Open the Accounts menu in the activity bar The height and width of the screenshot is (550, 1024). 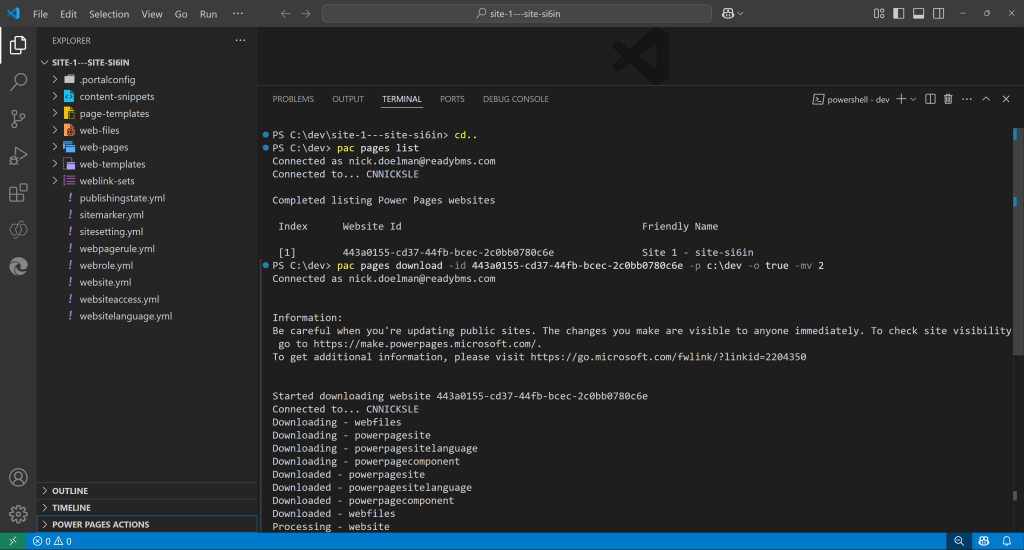pyautogui.click(x=18, y=478)
